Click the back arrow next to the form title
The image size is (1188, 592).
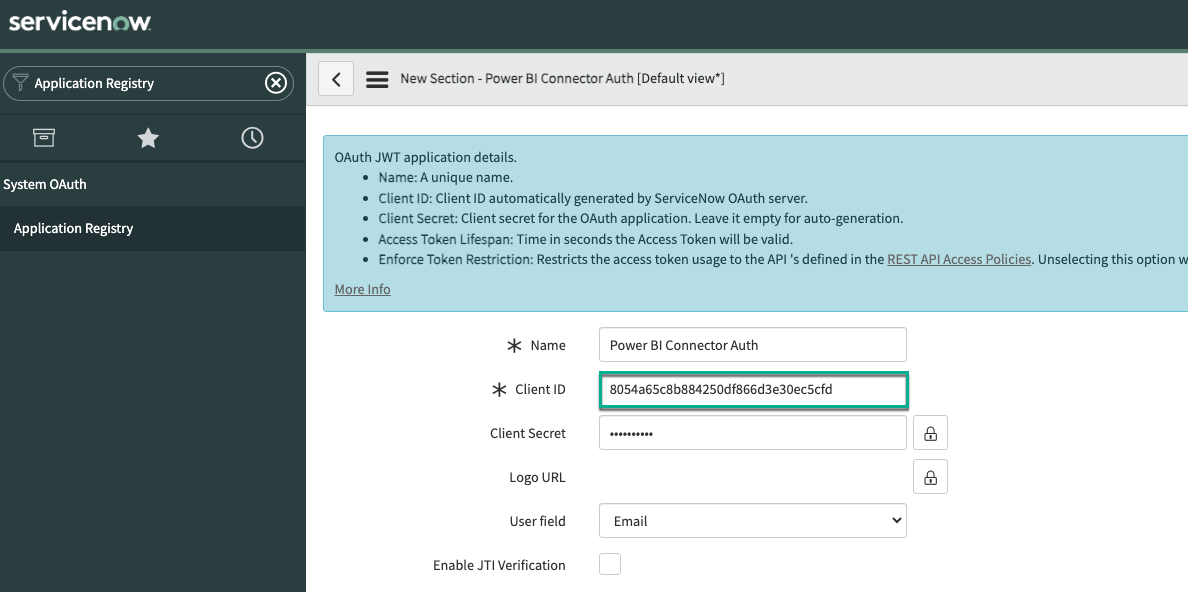(336, 78)
